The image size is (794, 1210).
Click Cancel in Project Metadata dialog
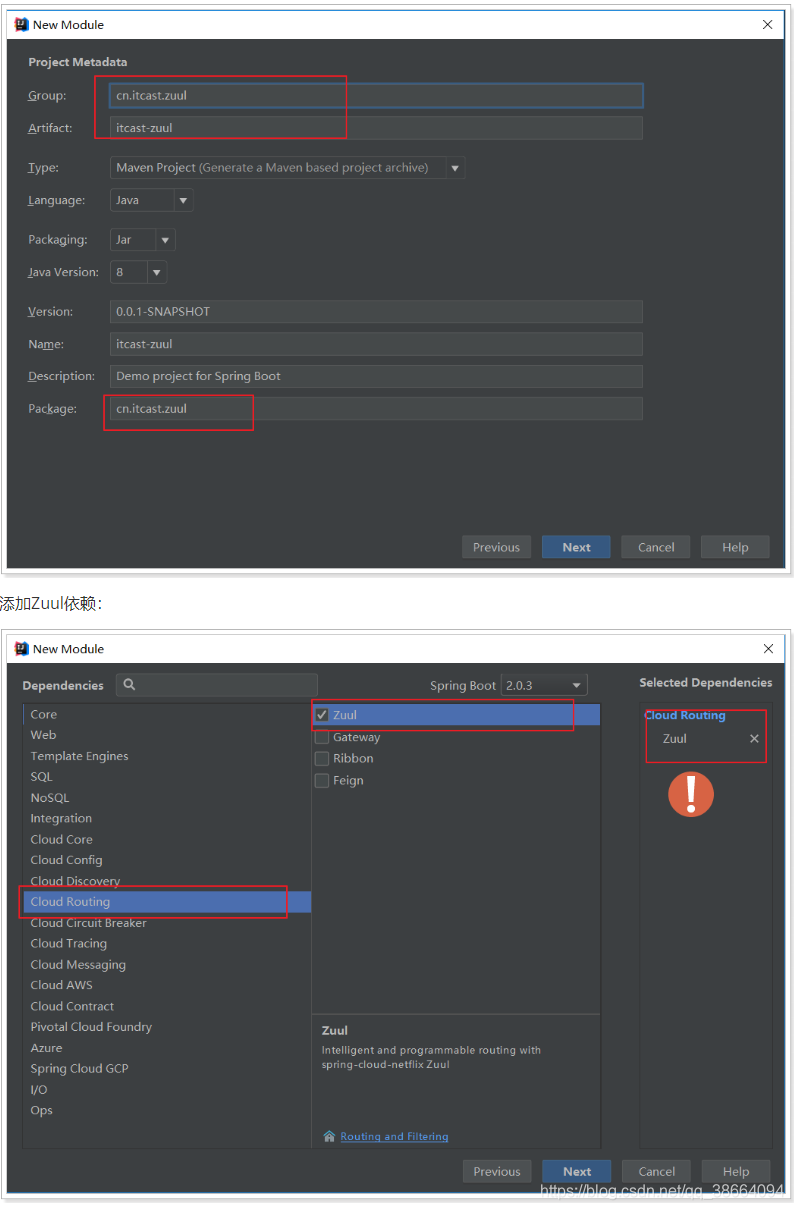656,547
